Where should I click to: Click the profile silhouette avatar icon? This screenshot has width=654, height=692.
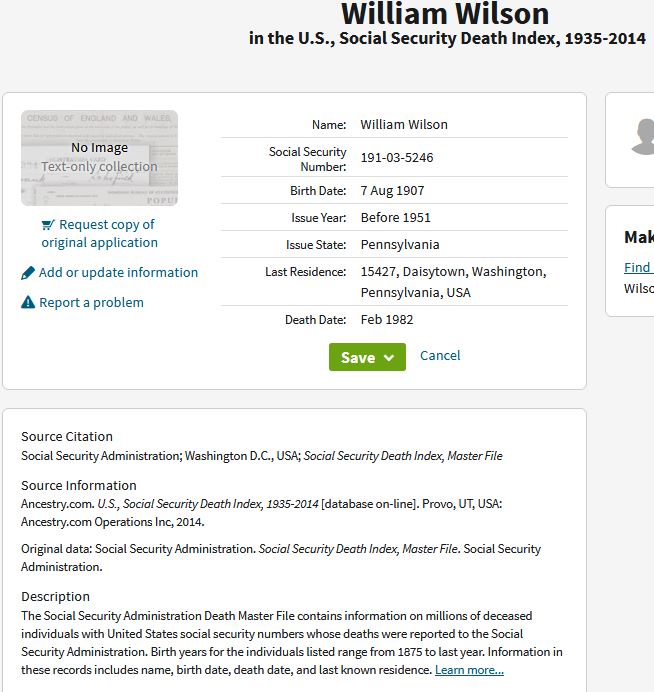(x=643, y=138)
